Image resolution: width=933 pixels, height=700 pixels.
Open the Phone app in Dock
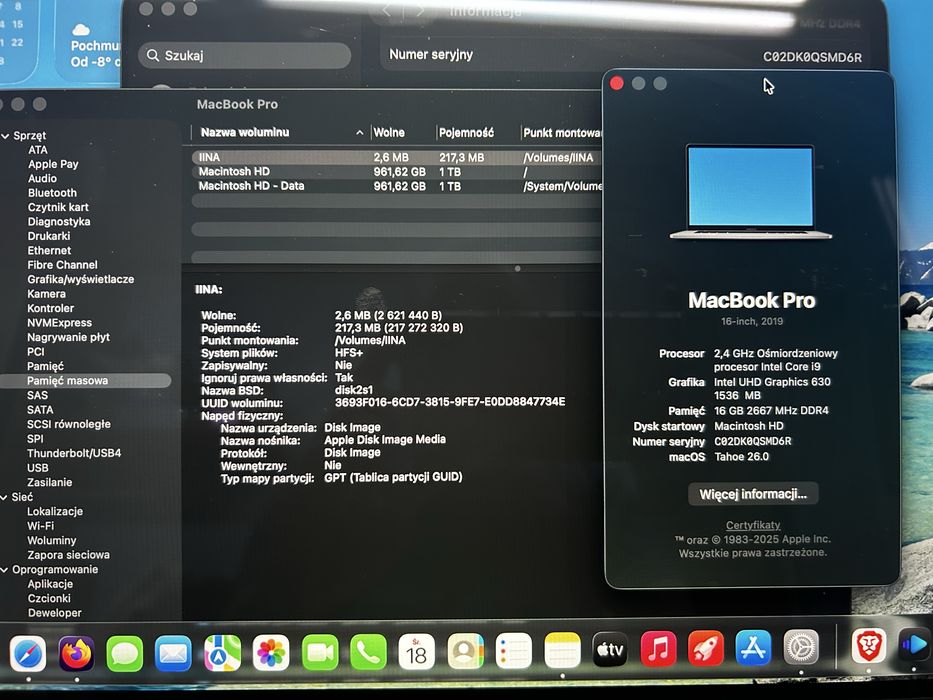coord(368,652)
